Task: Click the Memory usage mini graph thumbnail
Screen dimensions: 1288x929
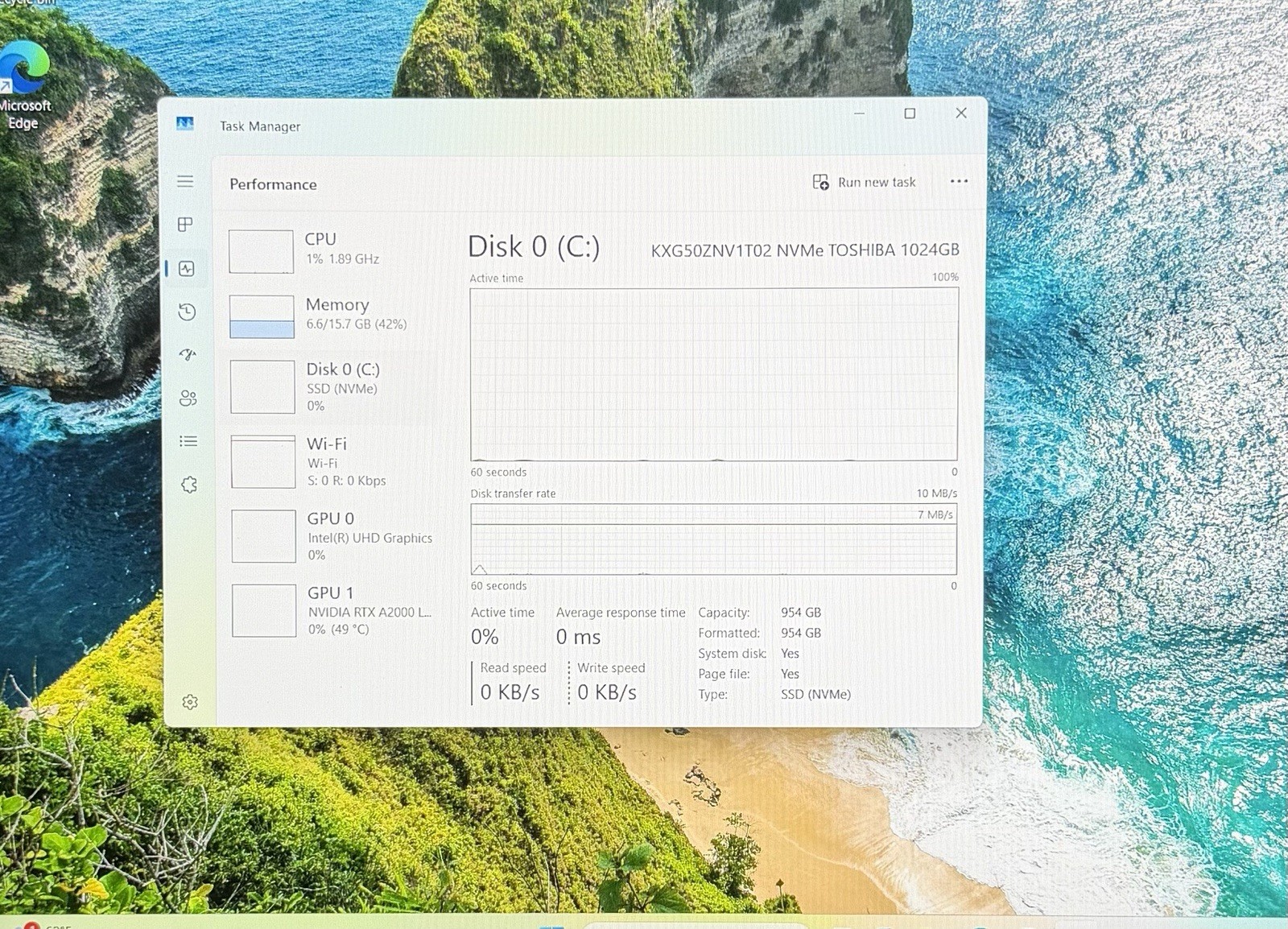Action: (262, 316)
